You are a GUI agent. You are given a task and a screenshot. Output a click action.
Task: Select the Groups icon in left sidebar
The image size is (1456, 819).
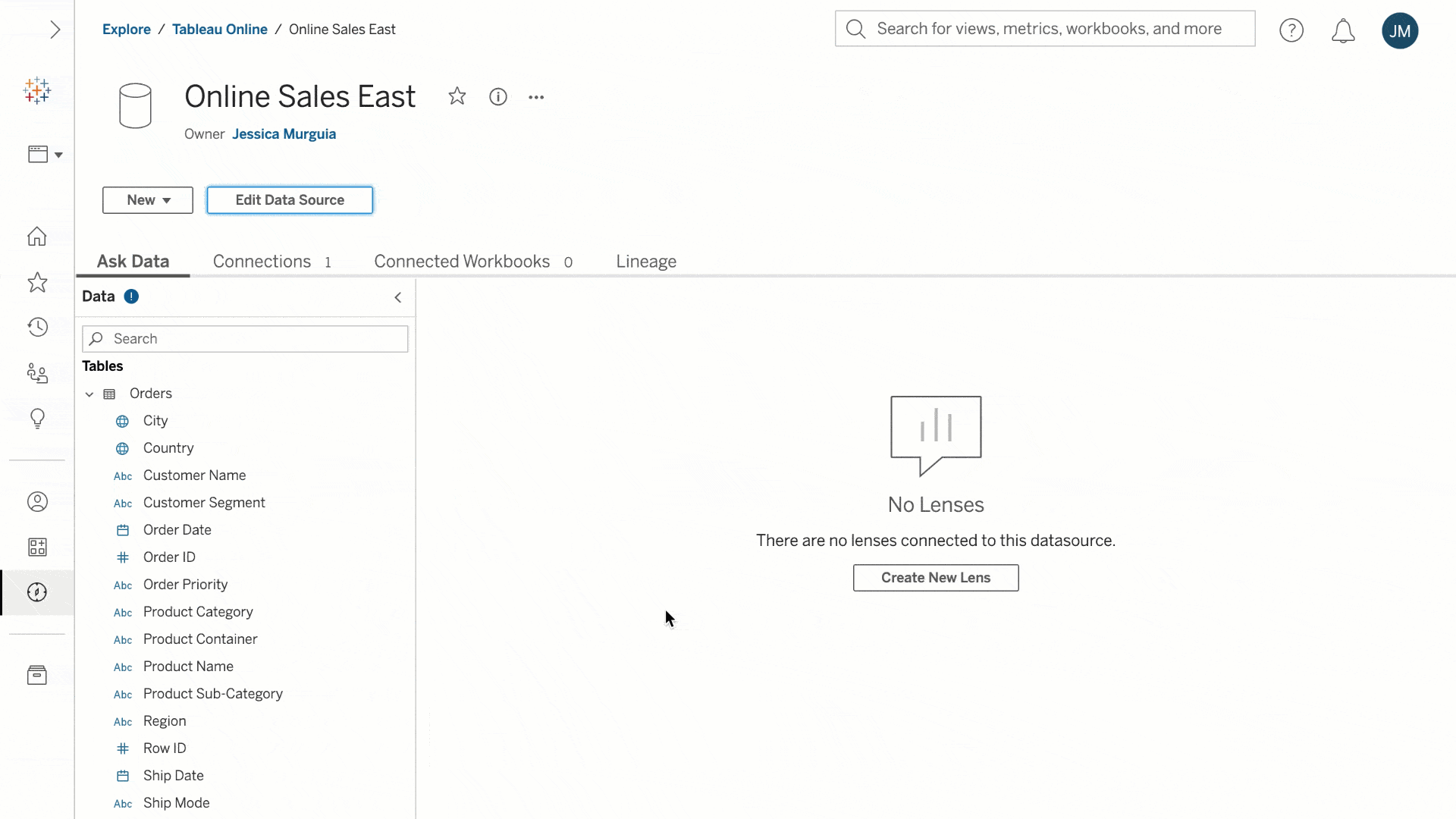pyautogui.click(x=37, y=372)
